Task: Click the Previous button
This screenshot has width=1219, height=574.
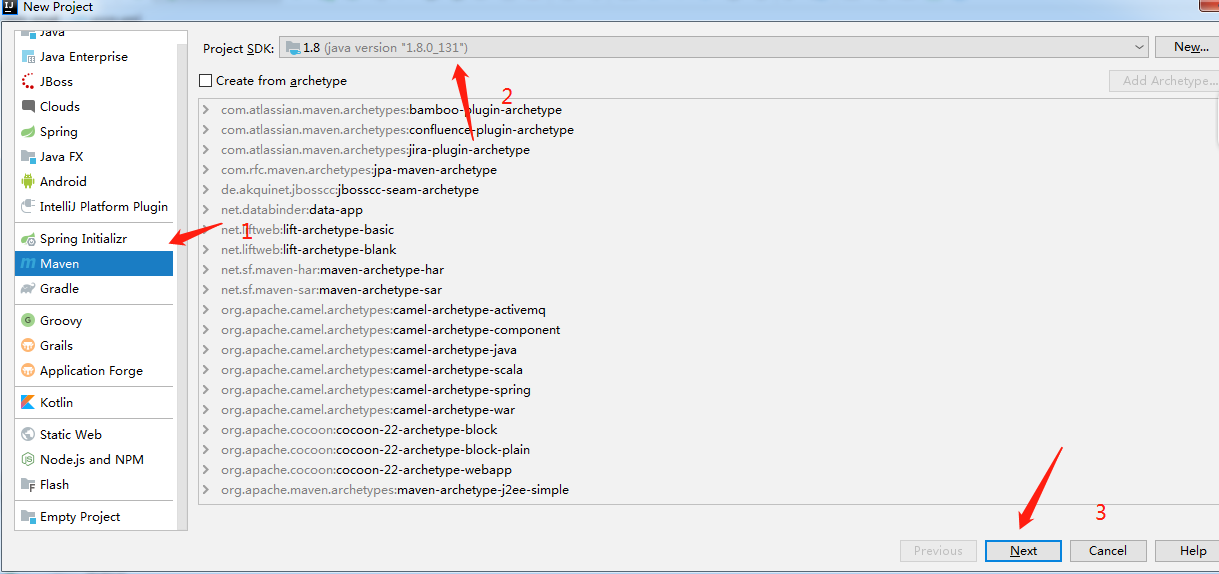Action: (x=938, y=551)
